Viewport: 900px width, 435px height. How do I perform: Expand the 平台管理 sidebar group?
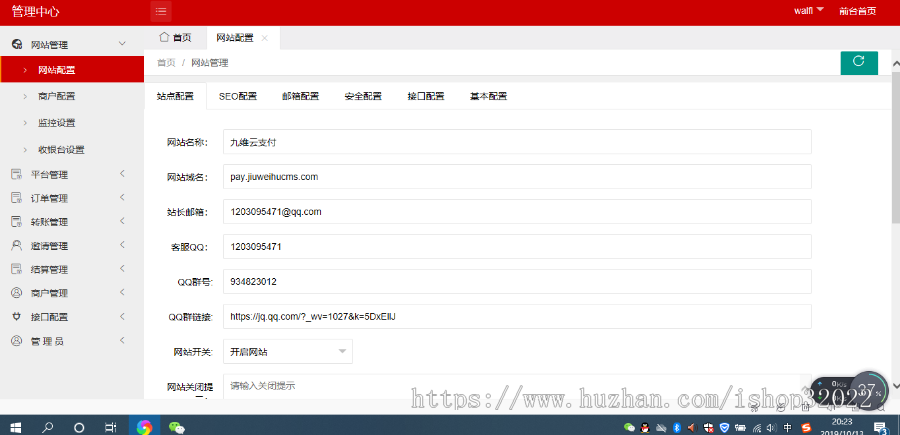click(122, 174)
